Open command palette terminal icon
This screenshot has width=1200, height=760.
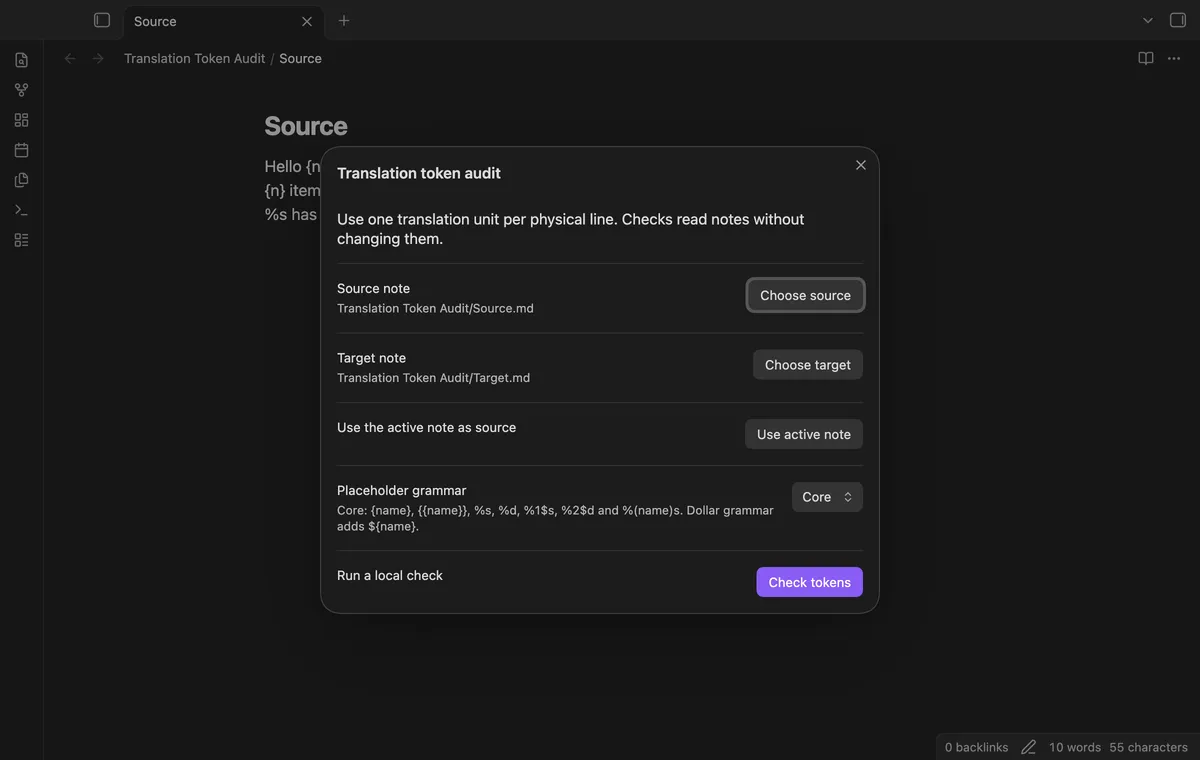pos(21,210)
